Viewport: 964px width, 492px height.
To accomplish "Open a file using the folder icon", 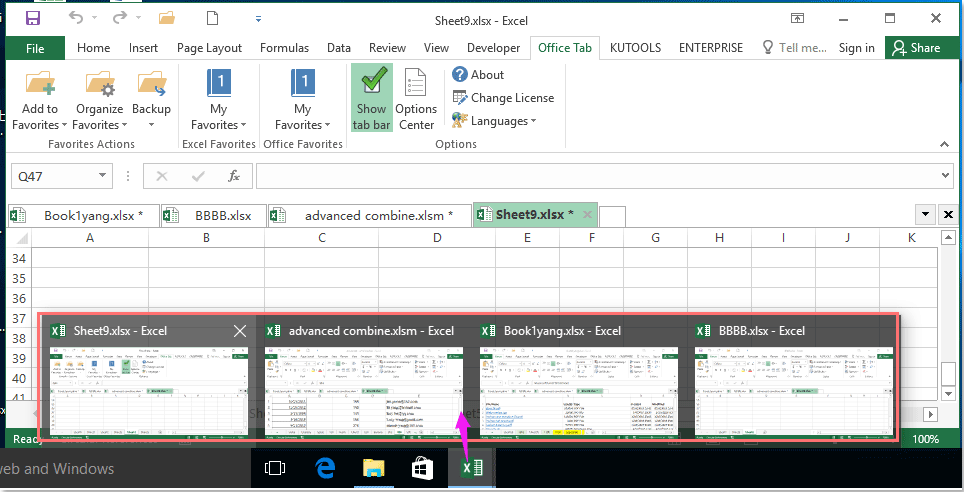I will click(167, 18).
